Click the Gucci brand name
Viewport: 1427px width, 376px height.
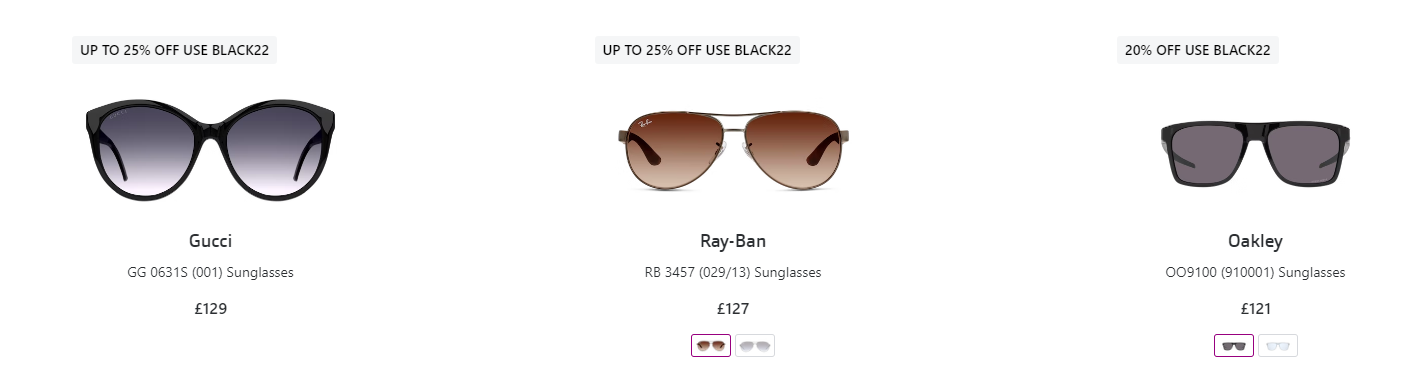click(210, 241)
